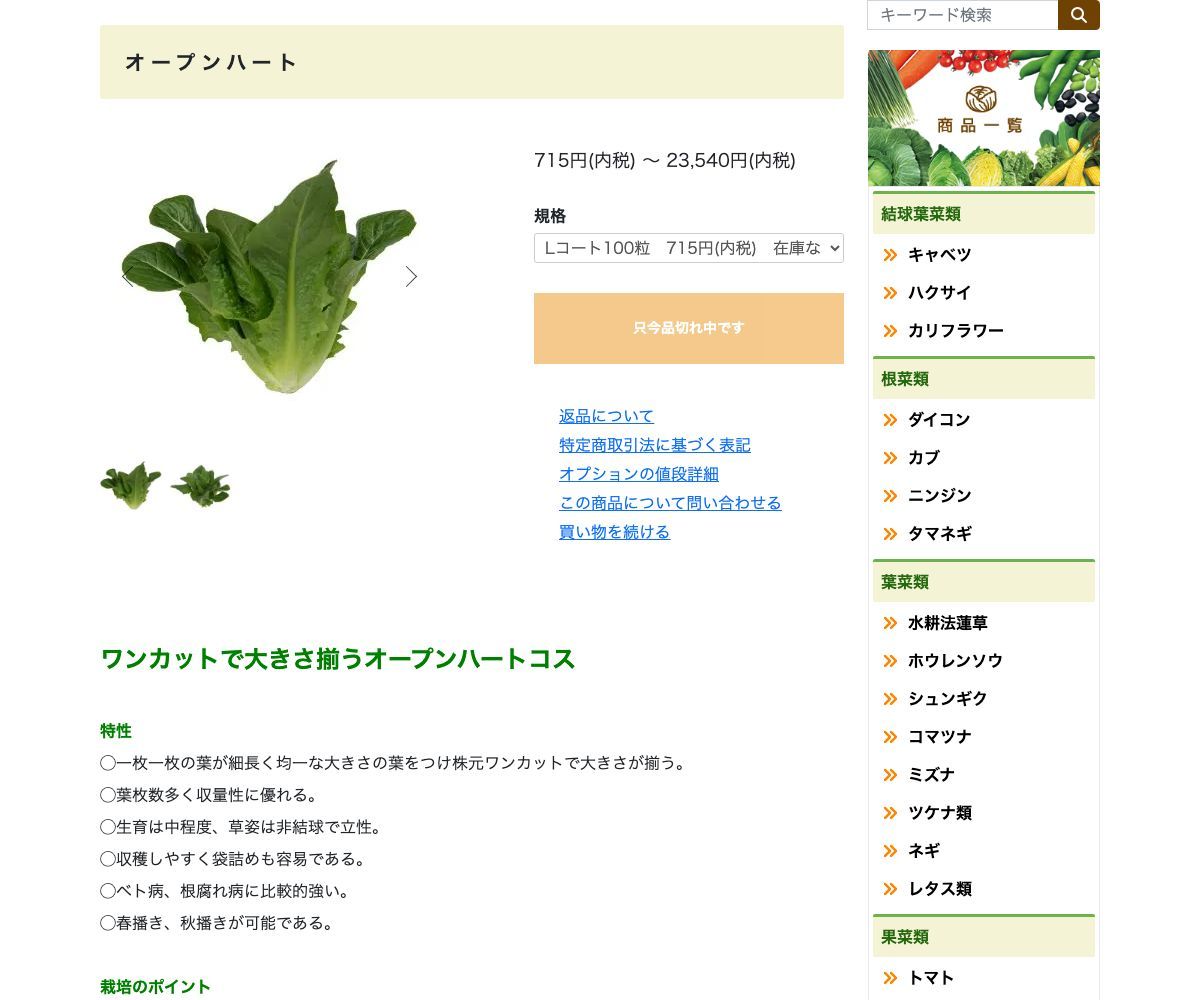This screenshot has height=1000, width=1200.
Task: Go to キャベツ category in sidebar
Action: (939, 255)
